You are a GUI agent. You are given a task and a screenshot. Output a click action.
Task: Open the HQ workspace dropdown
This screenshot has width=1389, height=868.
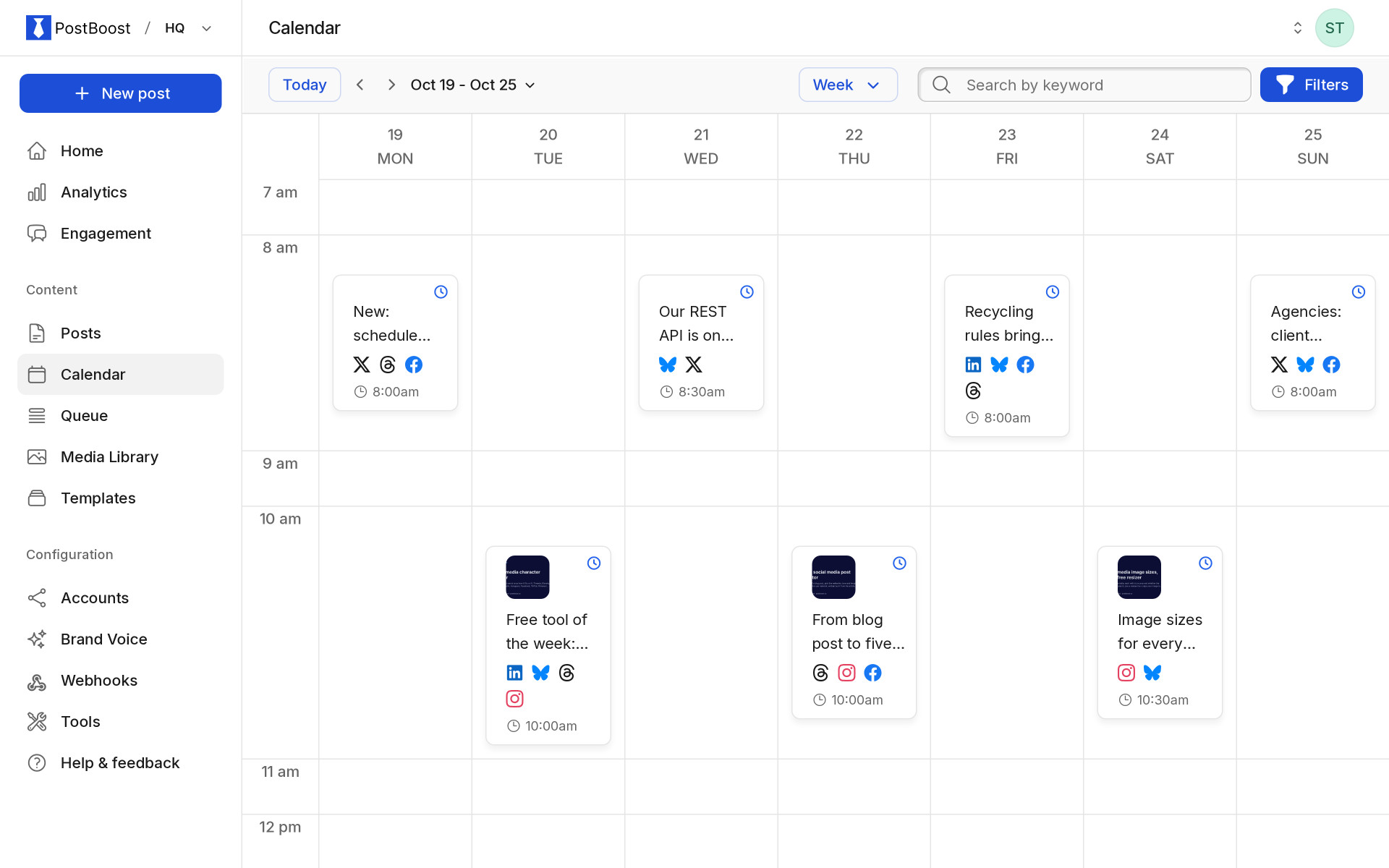point(188,28)
